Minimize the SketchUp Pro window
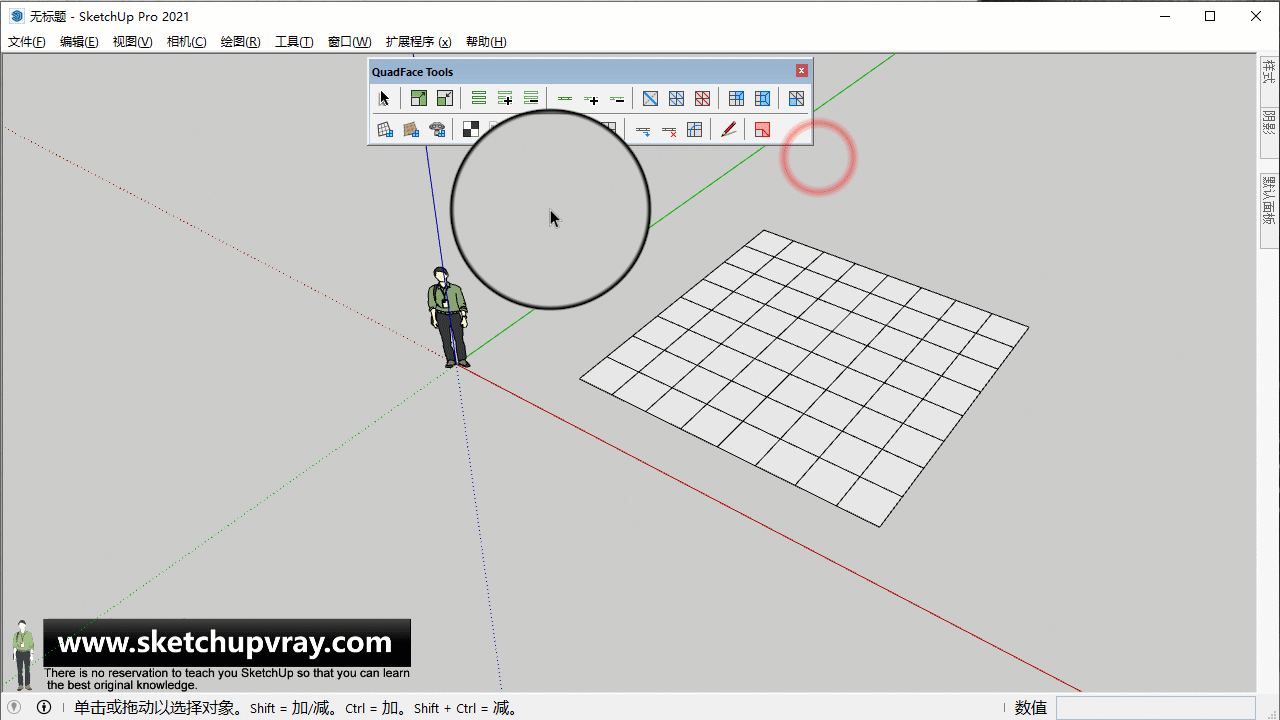Screen dimensions: 1280x720 click(x=1164, y=16)
